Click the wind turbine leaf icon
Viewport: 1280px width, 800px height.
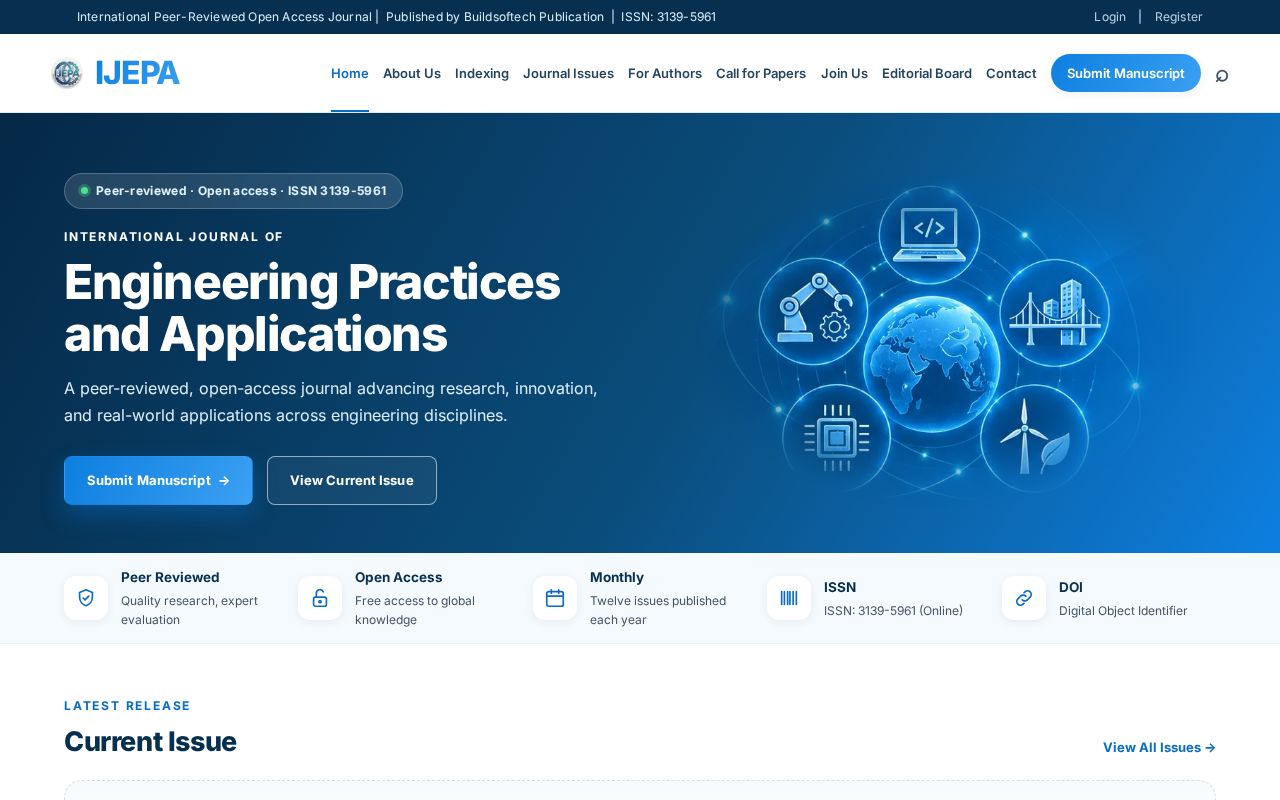coord(1034,438)
